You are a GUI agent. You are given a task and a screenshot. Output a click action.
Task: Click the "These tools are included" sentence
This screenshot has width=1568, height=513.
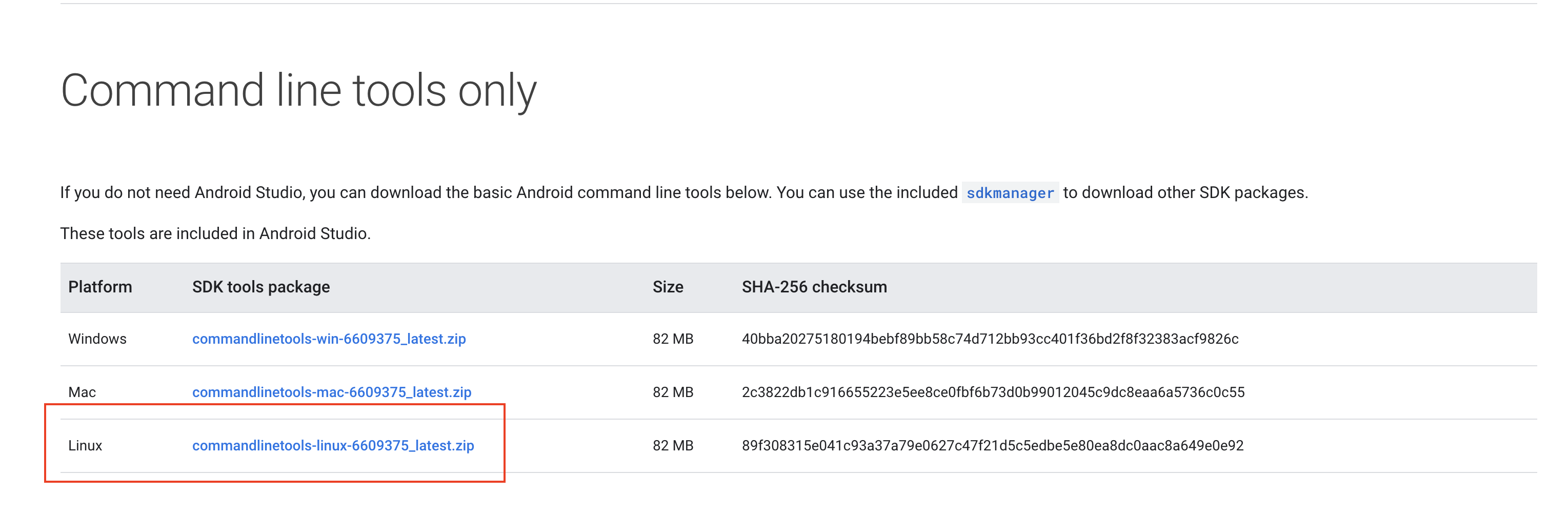pyautogui.click(x=215, y=234)
